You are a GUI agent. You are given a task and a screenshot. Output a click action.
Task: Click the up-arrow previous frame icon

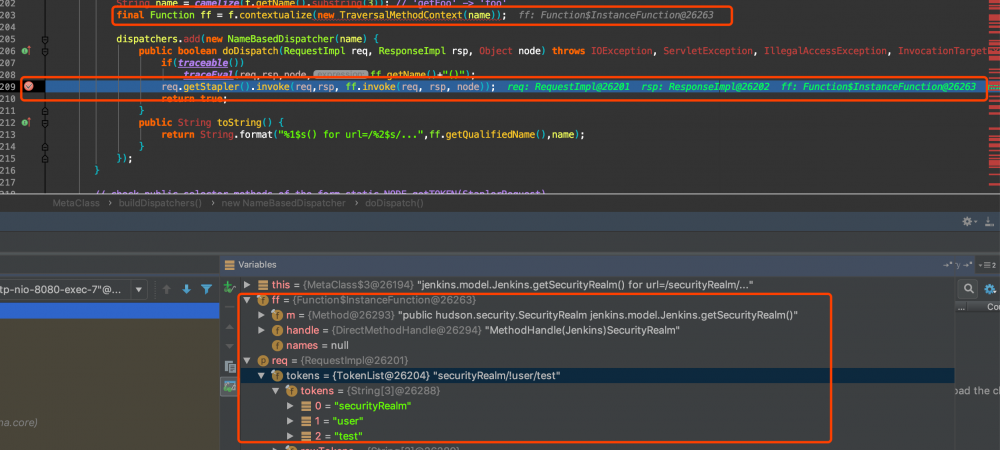165,290
